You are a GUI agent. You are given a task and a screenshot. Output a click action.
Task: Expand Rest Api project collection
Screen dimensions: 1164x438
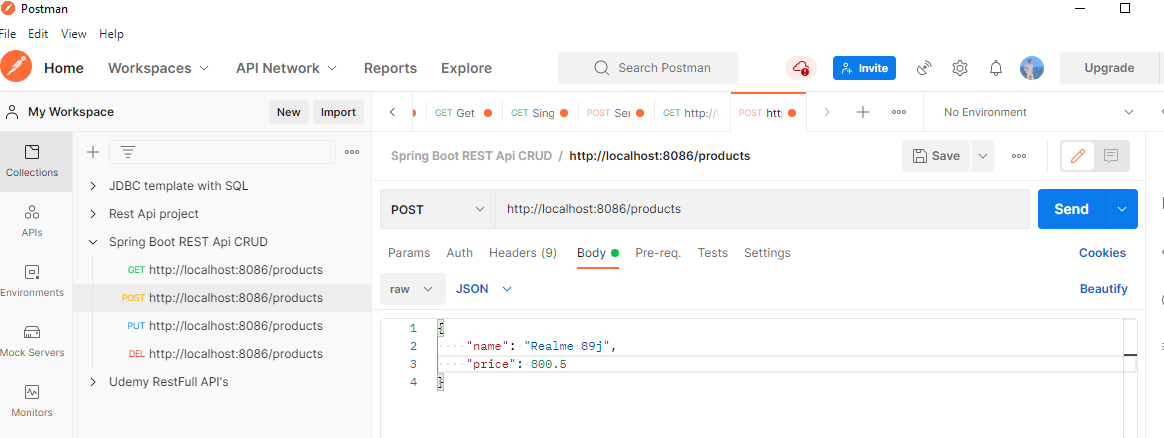coord(93,214)
